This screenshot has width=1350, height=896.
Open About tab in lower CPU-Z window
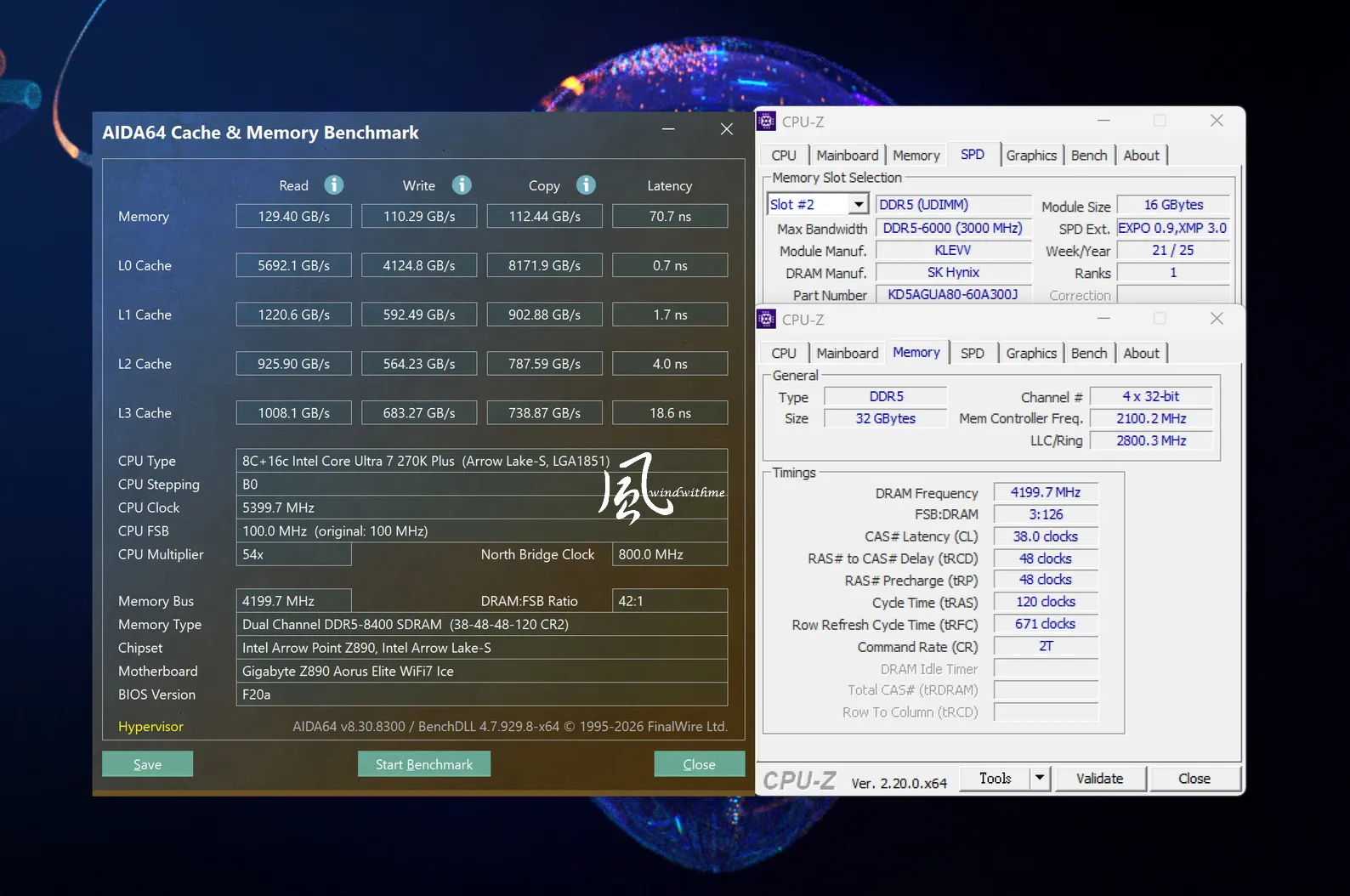click(x=1141, y=354)
